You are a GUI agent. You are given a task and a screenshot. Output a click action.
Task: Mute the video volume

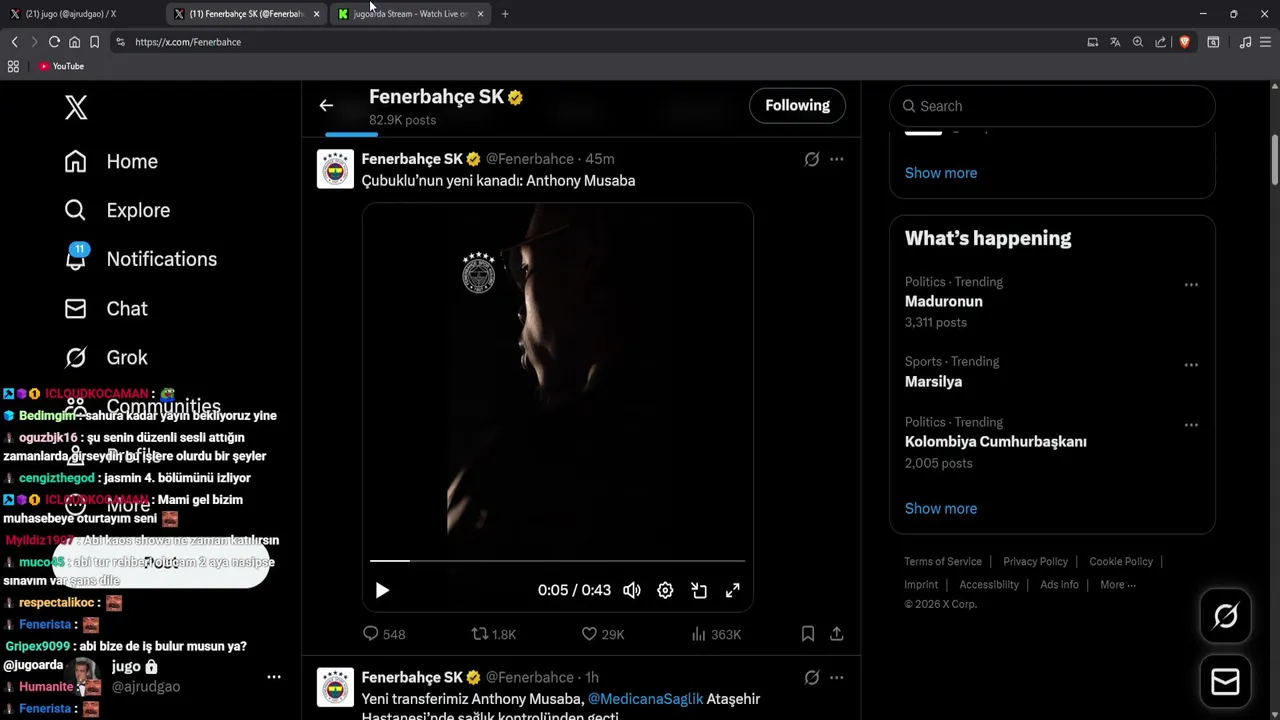pyautogui.click(x=632, y=590)
